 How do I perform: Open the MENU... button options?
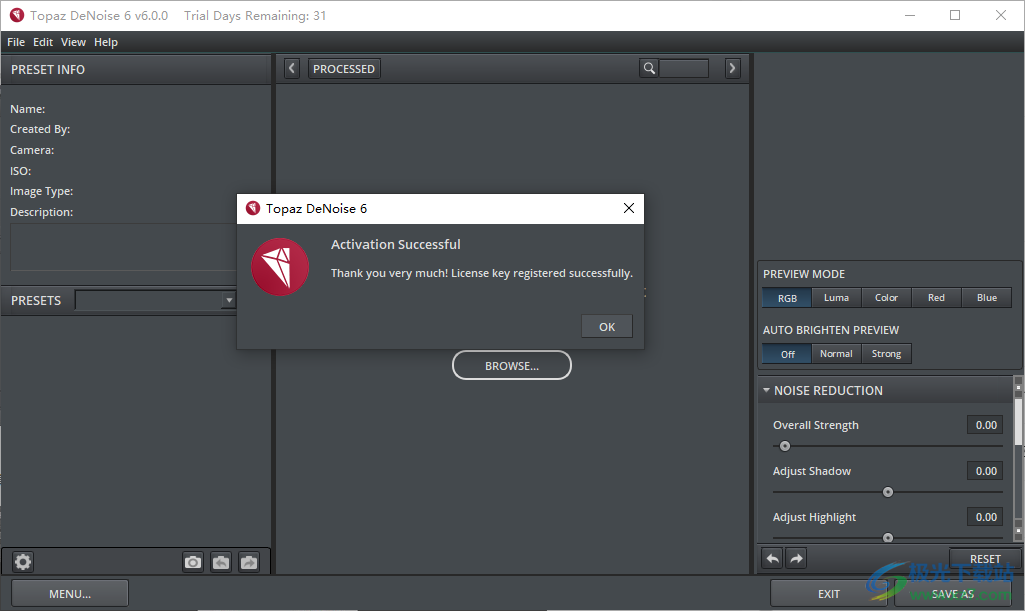click(x=70, y=594)
